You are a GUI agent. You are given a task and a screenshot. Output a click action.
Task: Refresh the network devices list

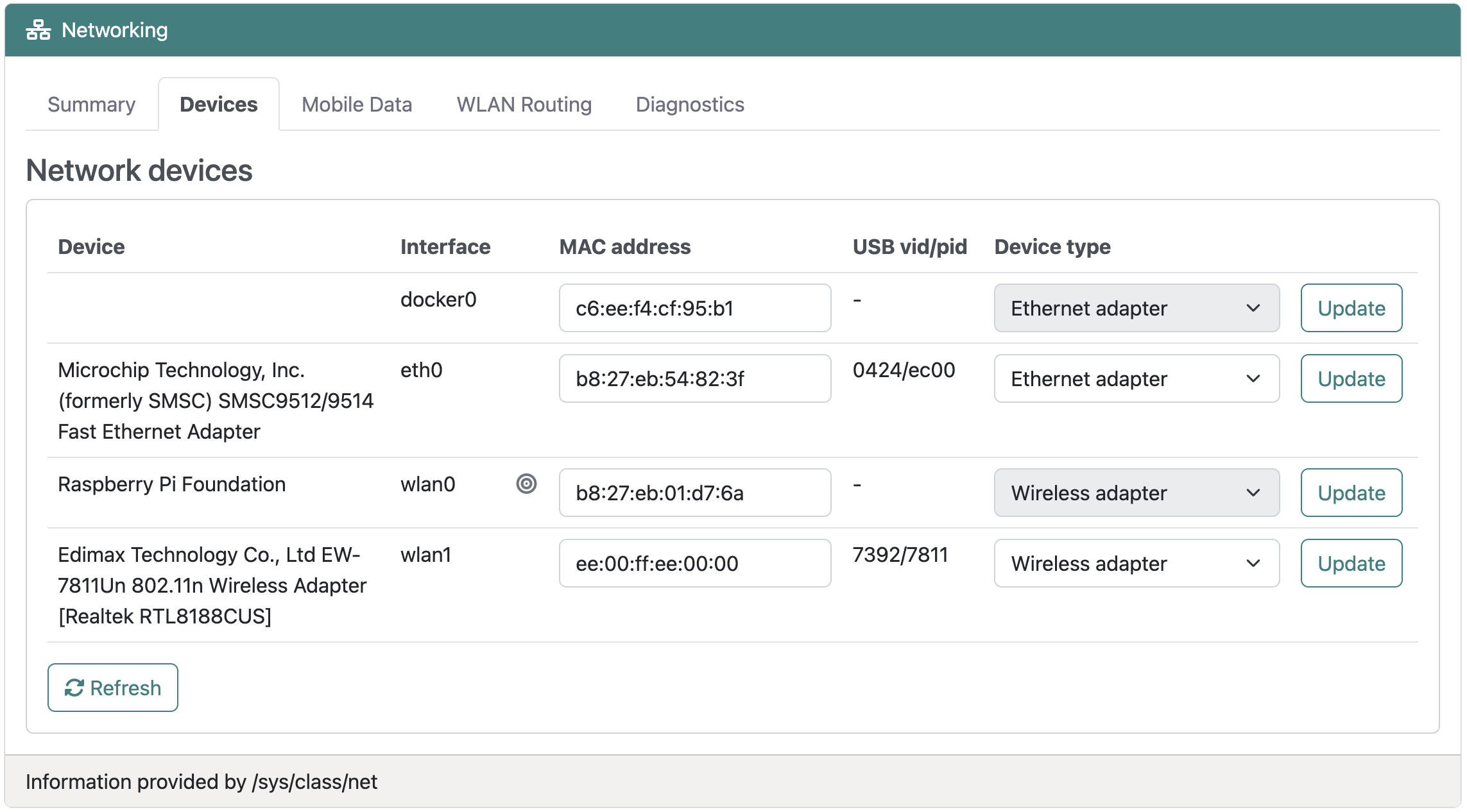coord(113,688)
